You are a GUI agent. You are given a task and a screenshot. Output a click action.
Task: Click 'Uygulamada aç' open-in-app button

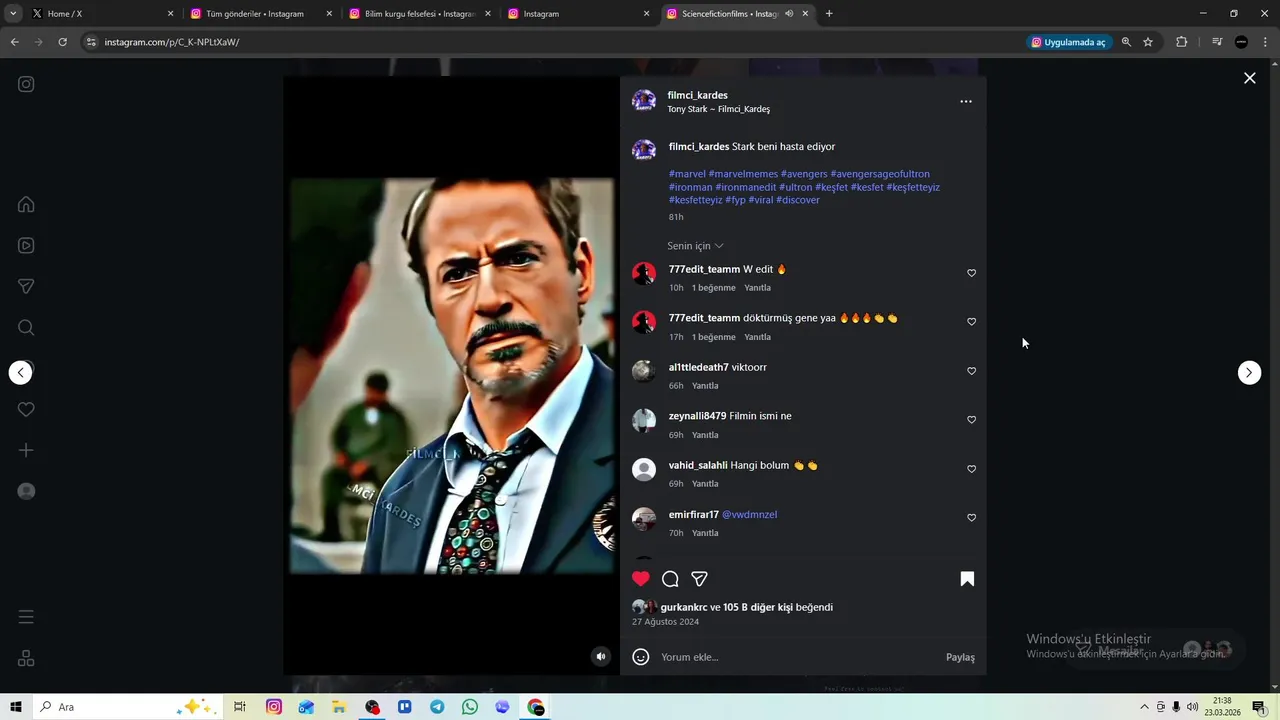tap(1069, 42)
